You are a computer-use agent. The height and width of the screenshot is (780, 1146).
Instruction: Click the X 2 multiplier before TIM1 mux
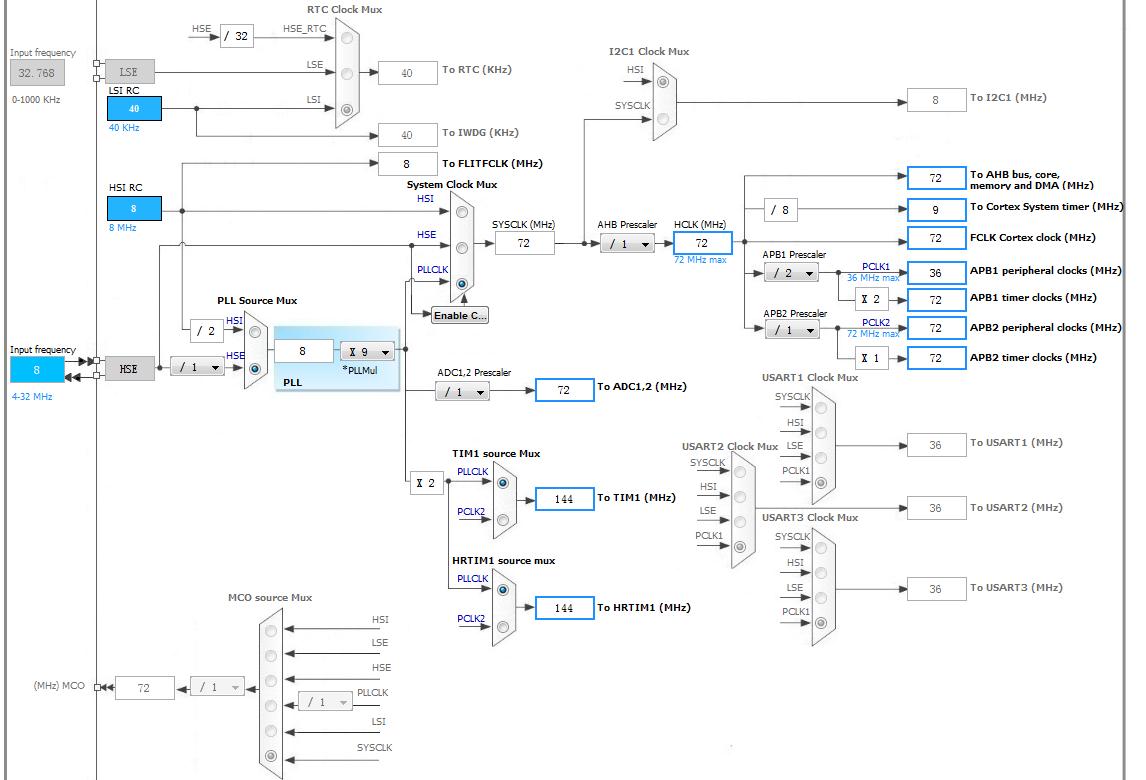coord(426,483)
